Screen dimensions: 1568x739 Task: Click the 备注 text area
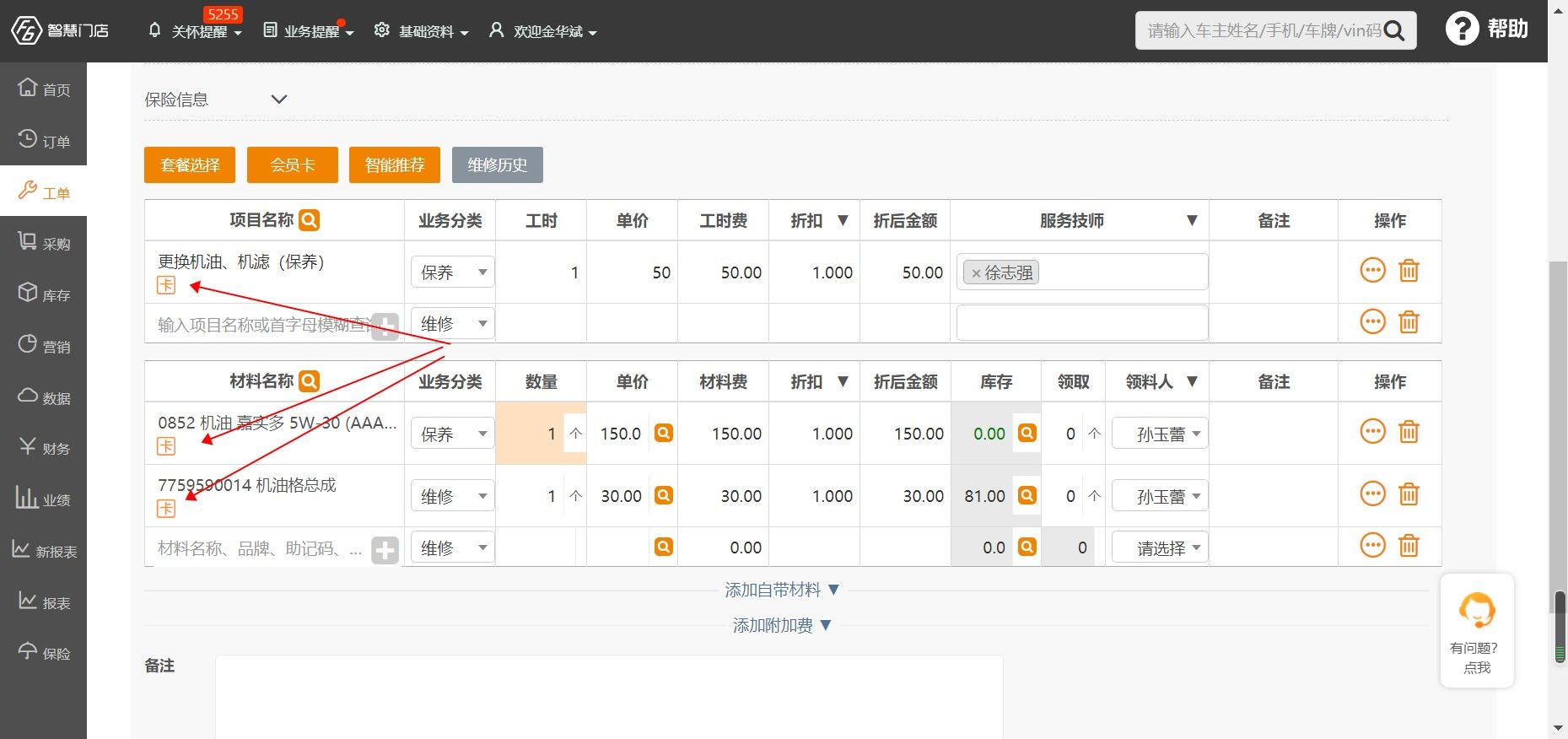coord(609,697)
